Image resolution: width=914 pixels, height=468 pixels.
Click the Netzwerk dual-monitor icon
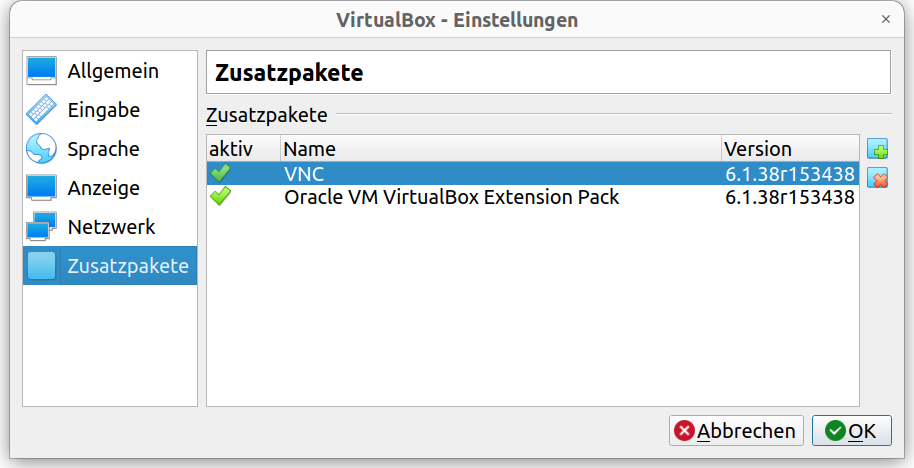41,227
